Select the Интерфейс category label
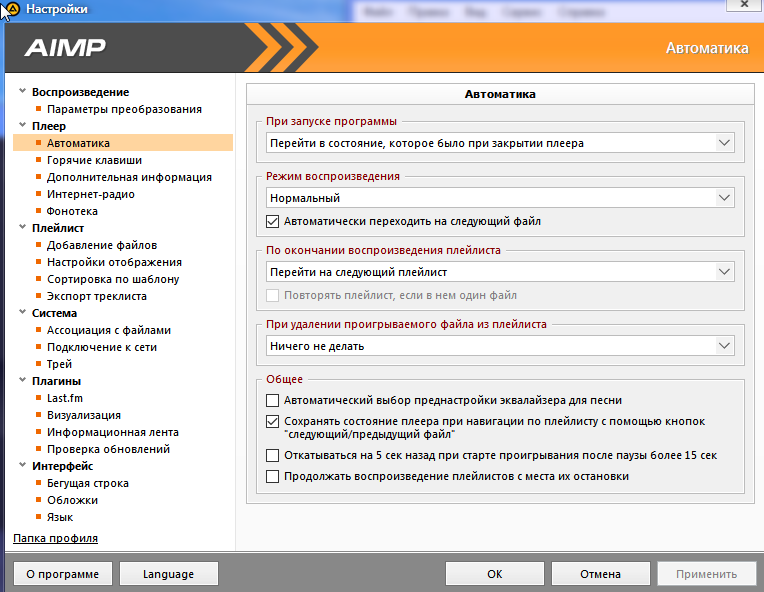Screen dimensions: 764x592 [62, 466]
